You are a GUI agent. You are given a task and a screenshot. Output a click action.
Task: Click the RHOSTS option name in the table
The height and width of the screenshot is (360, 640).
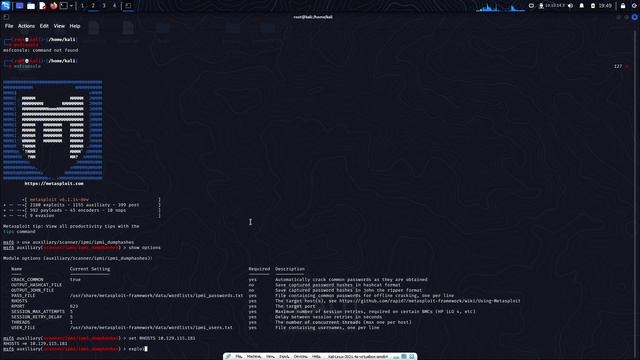click(19, 301)
